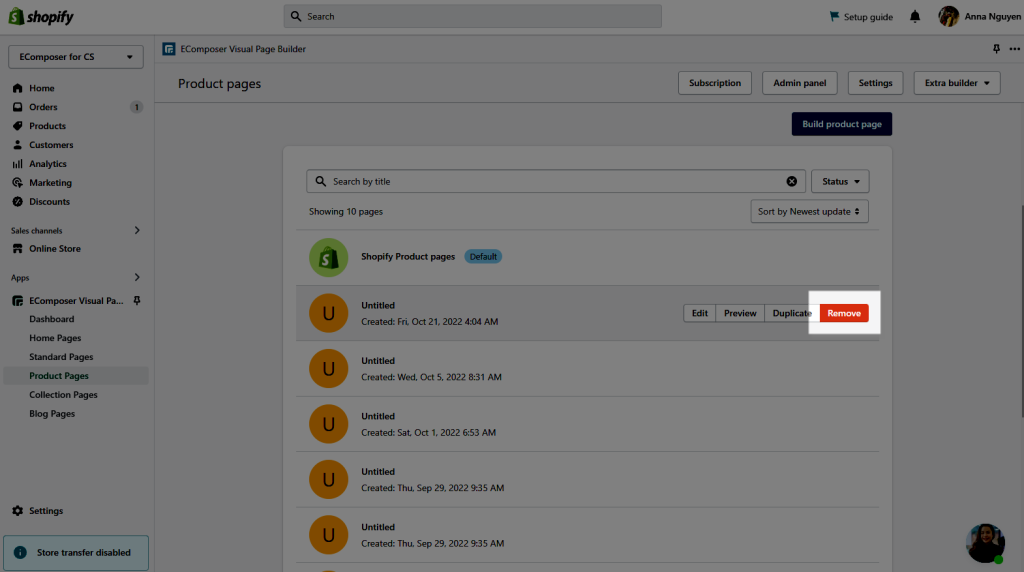Click the EComposer app icon in sidebar
Viewport: 1024px width, 572px height.
click(x=18, y=301)
